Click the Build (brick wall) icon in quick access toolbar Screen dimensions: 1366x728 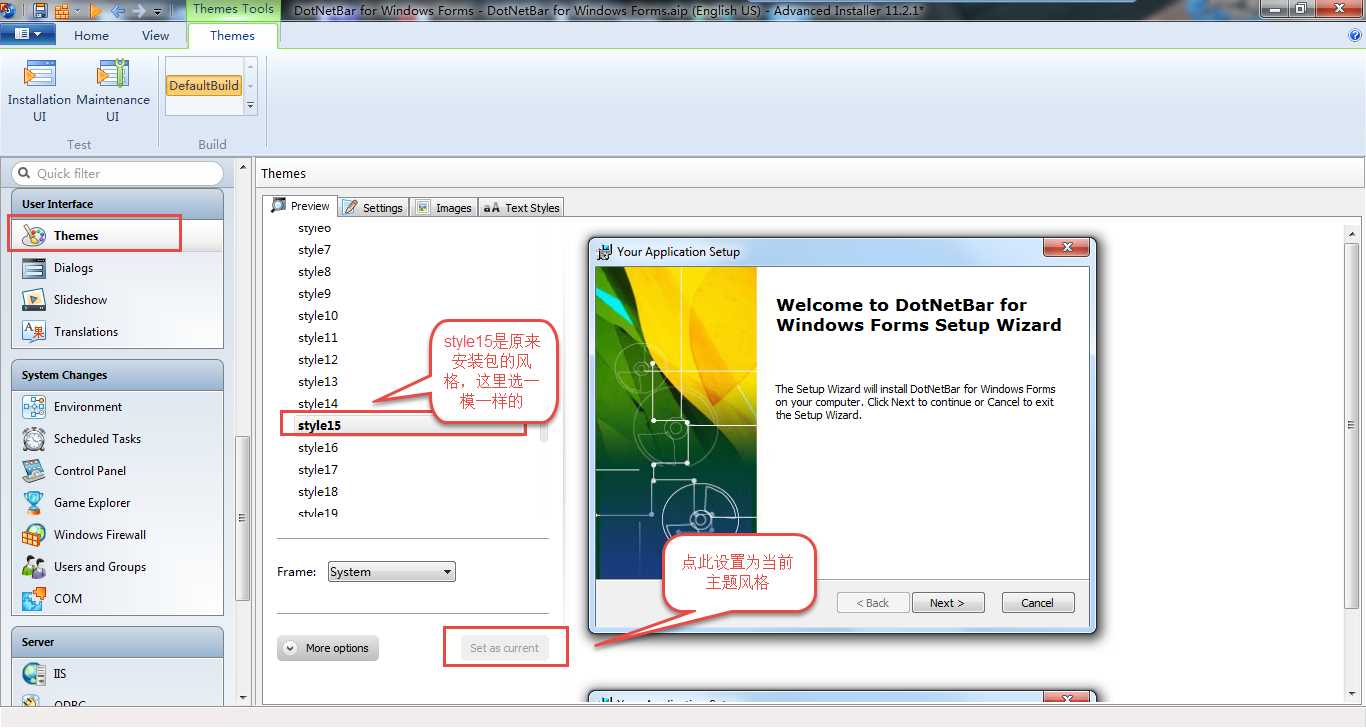62,11
